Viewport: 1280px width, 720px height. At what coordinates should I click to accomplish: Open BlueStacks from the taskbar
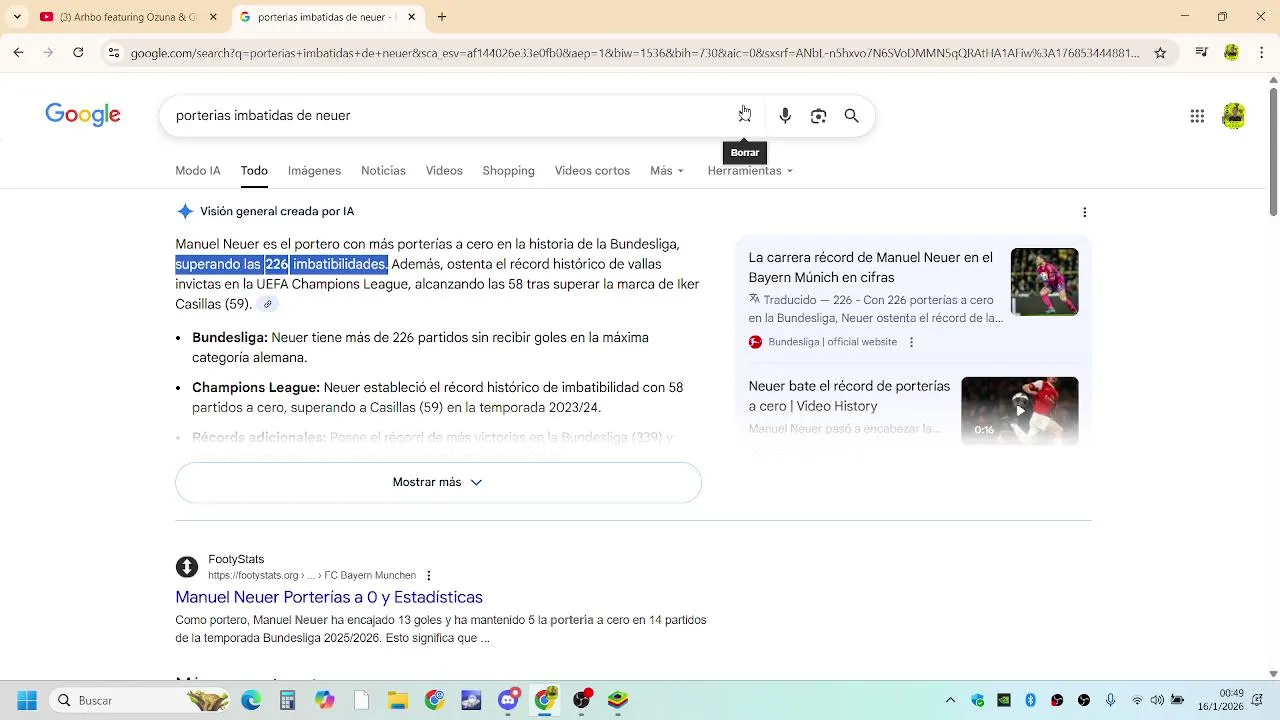618,701
